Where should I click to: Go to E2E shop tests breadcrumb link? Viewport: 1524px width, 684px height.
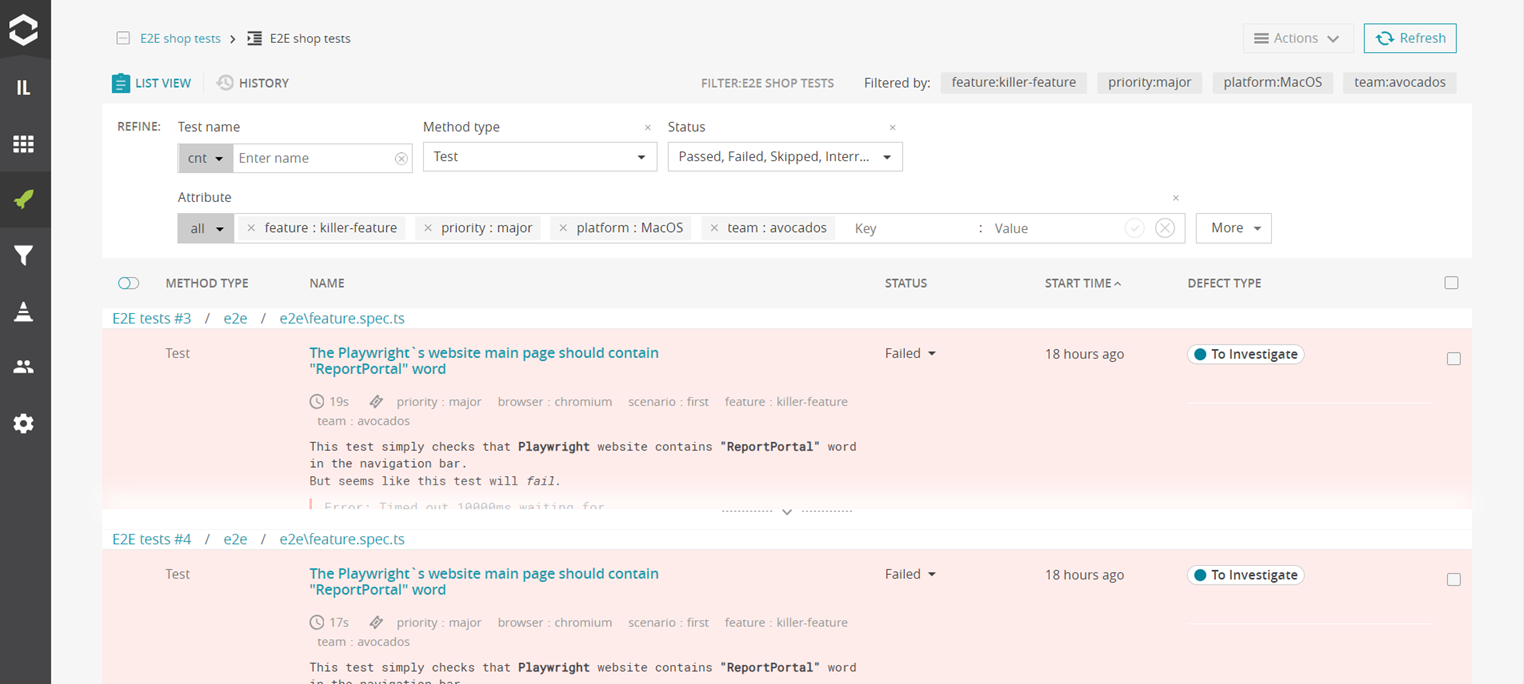[179, 39]
